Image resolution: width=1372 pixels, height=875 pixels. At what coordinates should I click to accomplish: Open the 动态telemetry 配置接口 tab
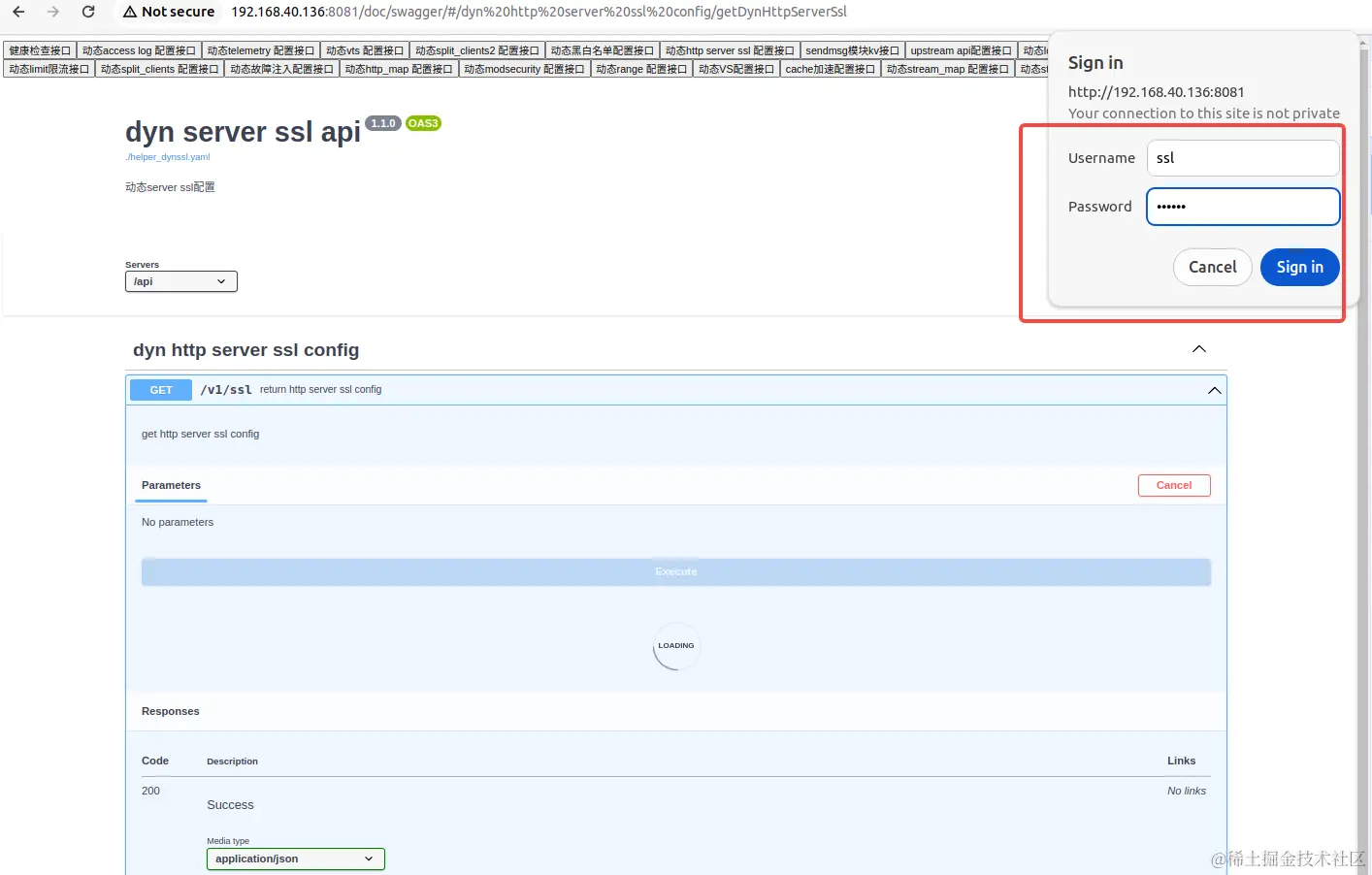tap(261, 50)
